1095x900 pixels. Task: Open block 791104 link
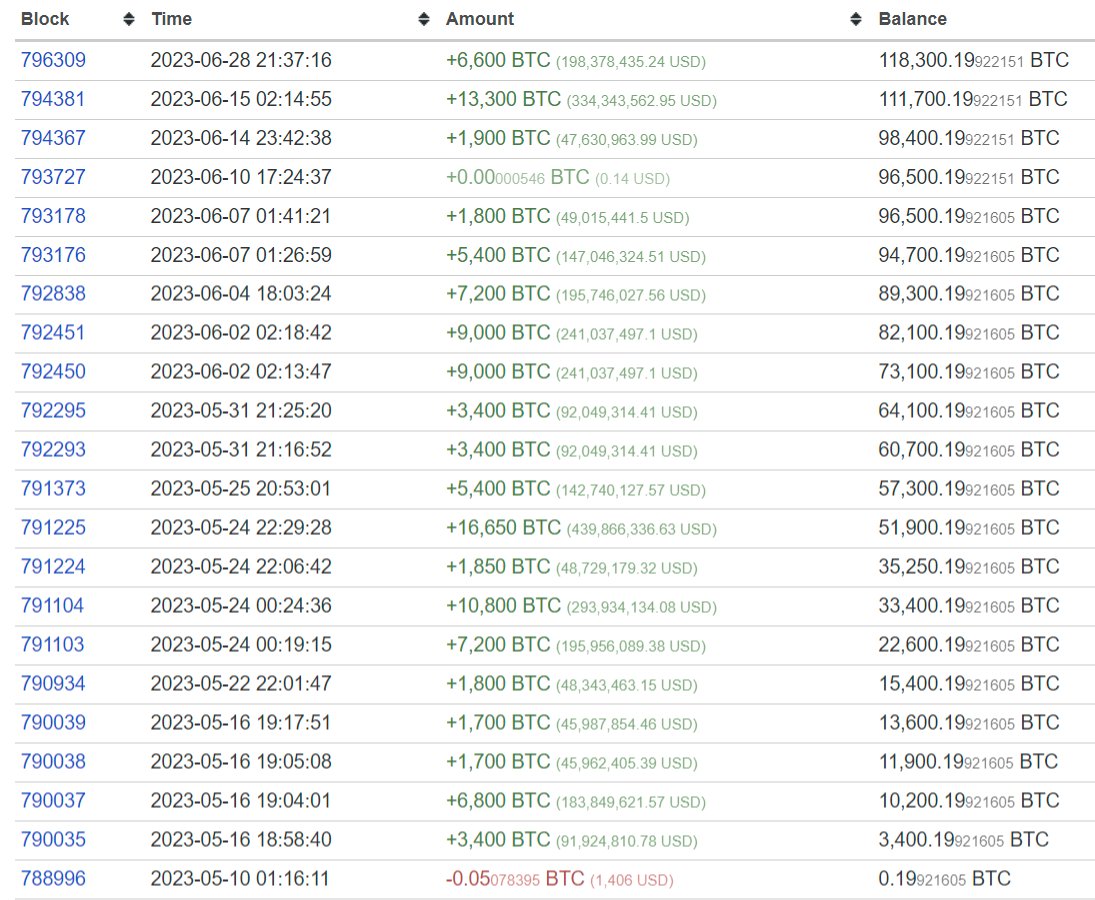point(53,606)
